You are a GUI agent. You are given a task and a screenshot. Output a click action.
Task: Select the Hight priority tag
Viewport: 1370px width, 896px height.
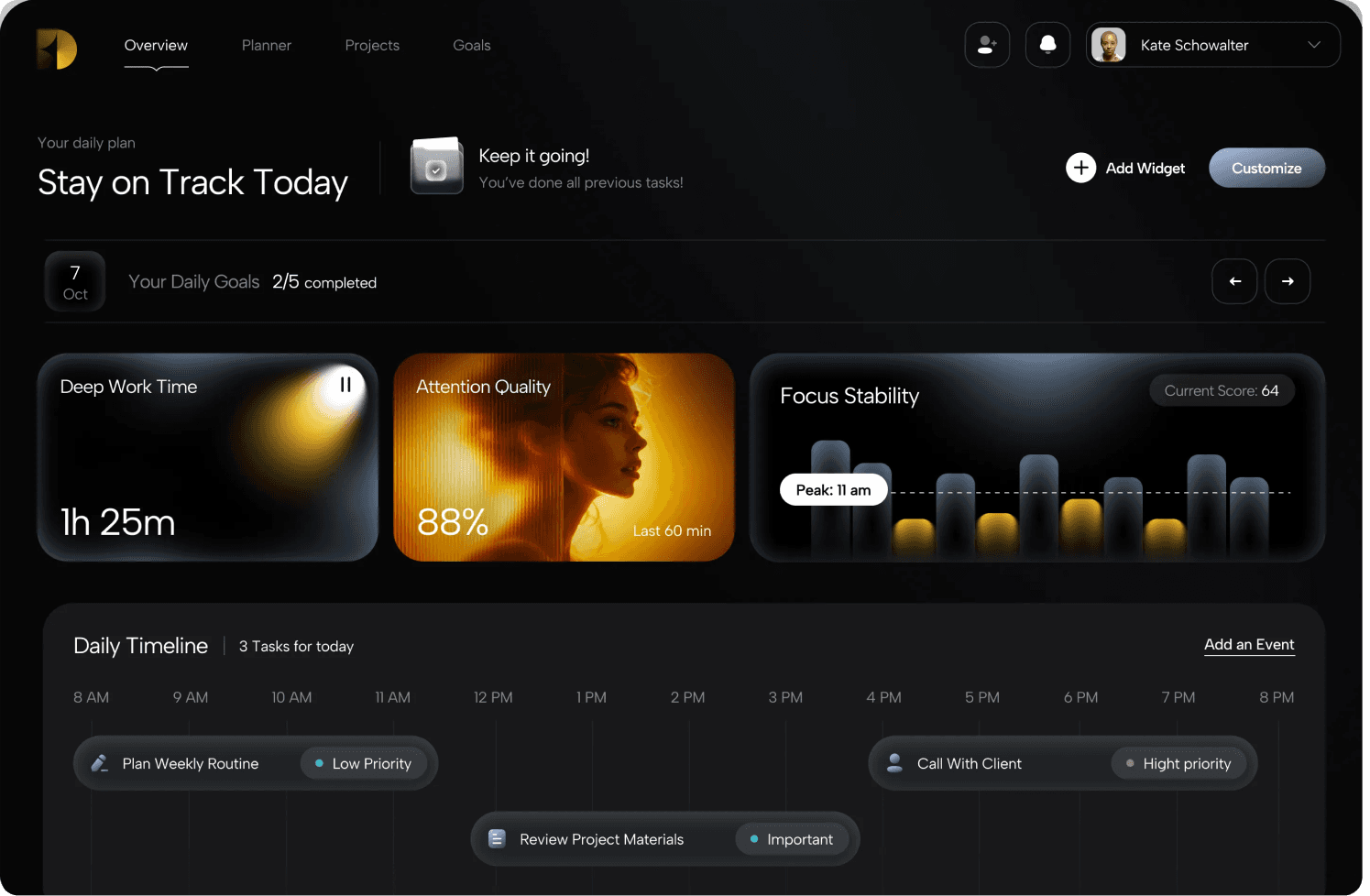coord(1179,763)
